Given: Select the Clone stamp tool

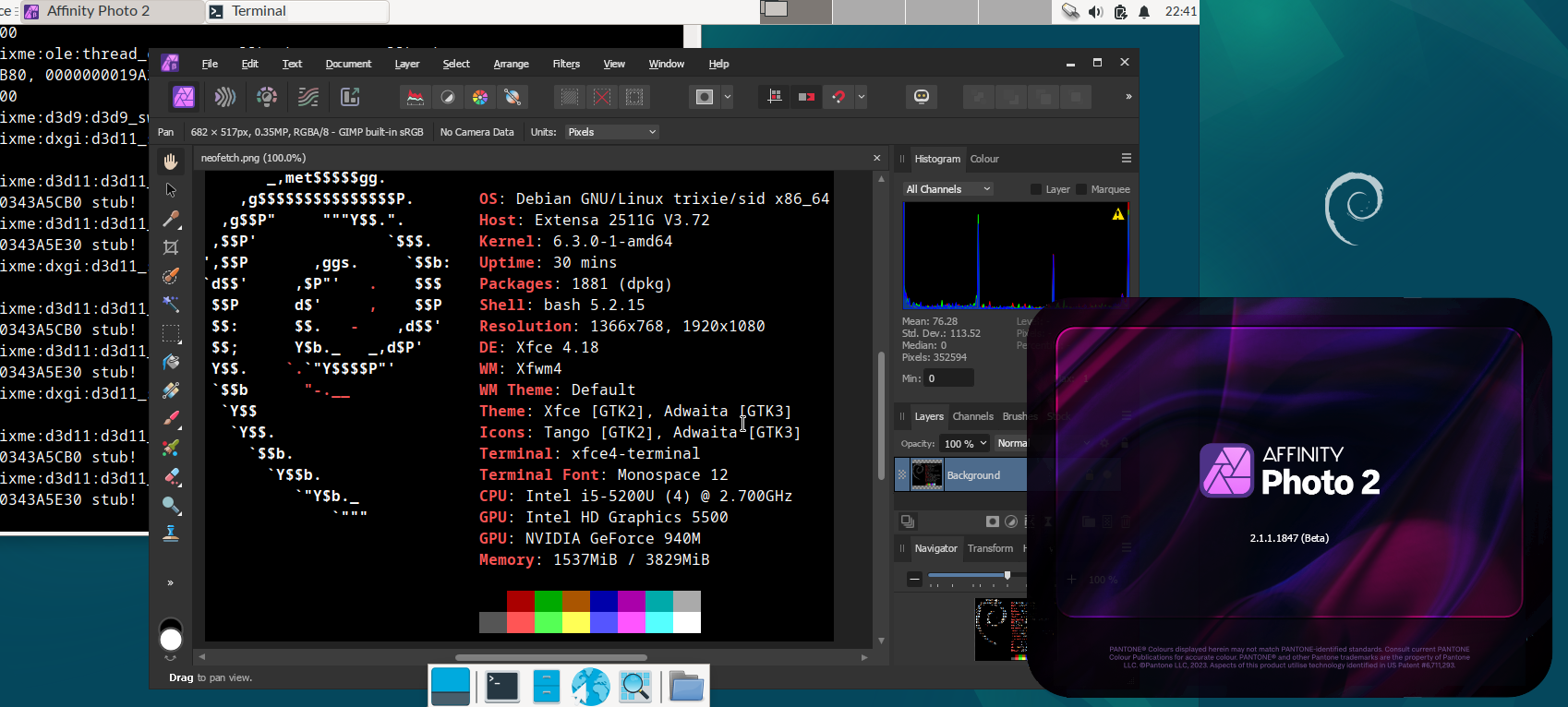Looking at the screenshot, I should click(x=171, y=533).
